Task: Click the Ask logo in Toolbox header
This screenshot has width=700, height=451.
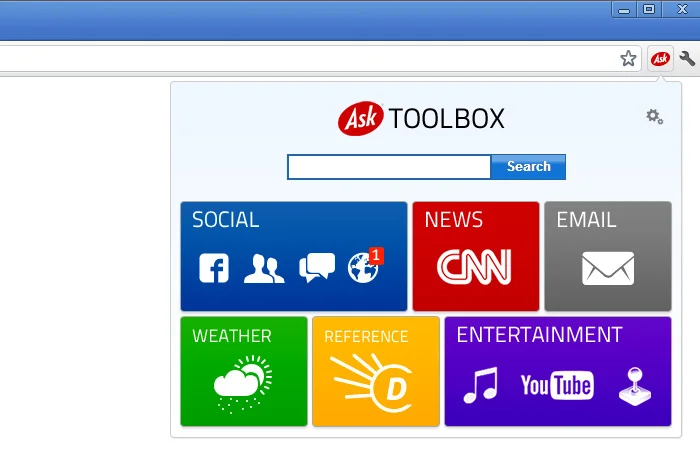Action: 361,118
